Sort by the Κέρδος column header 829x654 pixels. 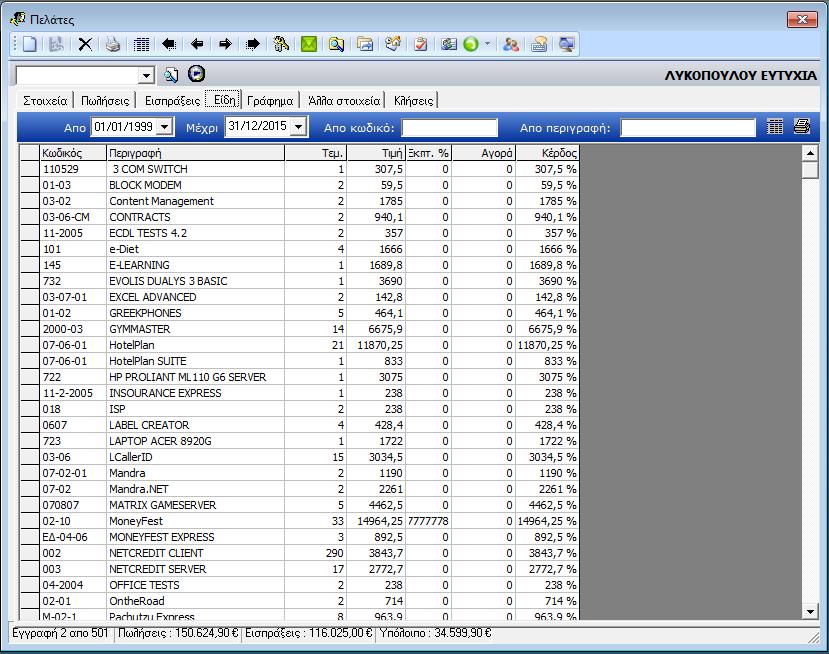(x=548, y=153)
